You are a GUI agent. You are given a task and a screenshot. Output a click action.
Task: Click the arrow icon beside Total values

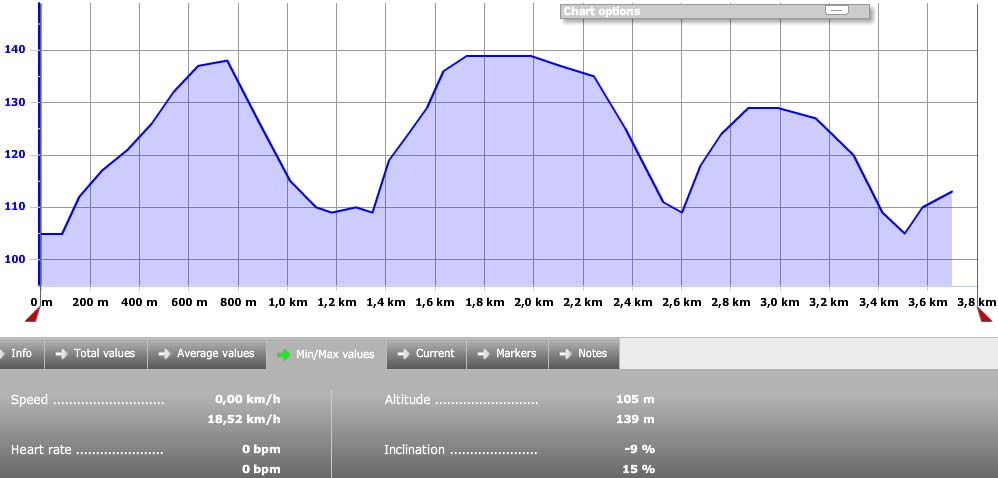click(61, 354)
